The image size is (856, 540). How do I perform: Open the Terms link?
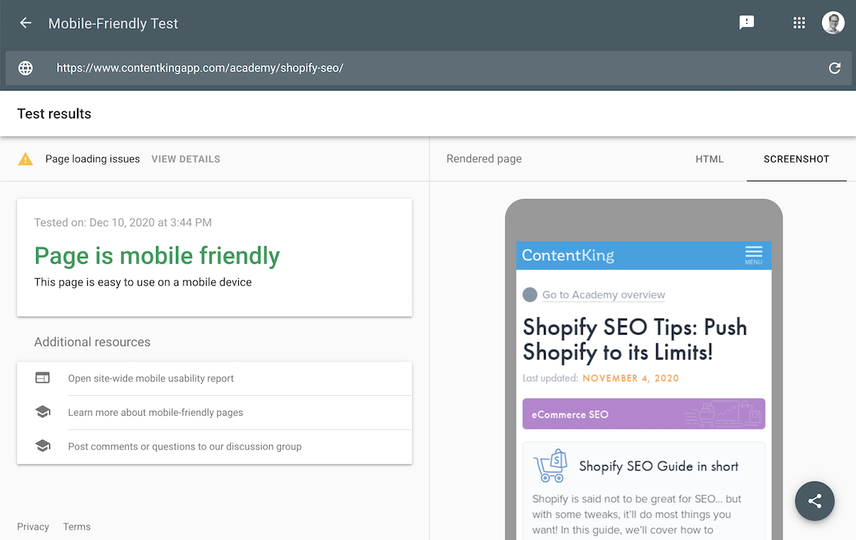76,526
